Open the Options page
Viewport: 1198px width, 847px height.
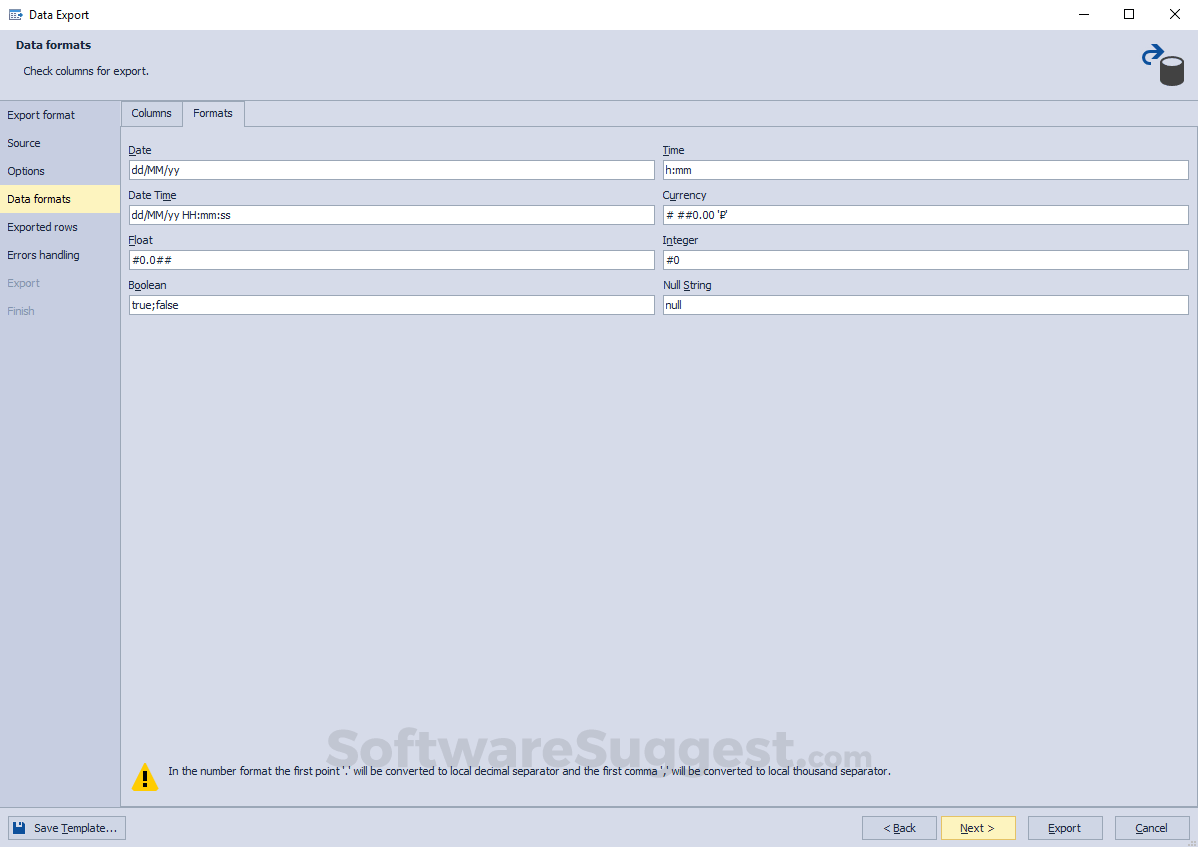[x=26, y=170]
